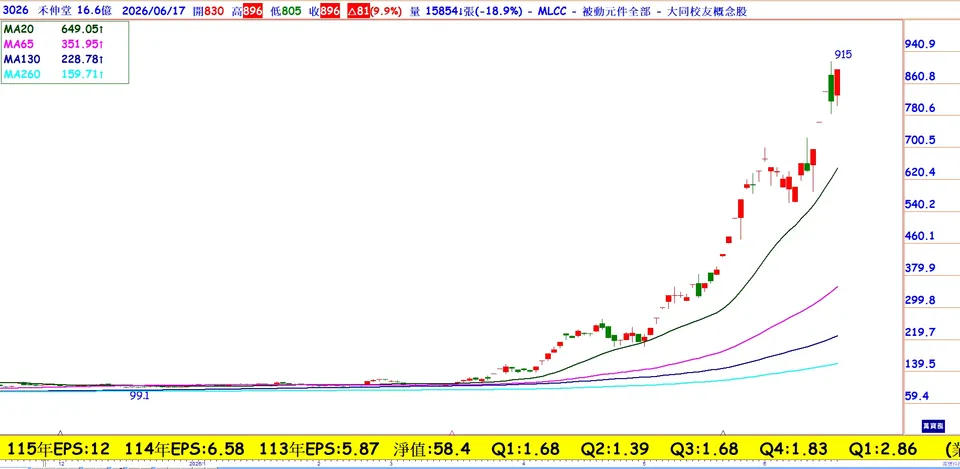Click the Q4:1.83 quarterly EPS
This screenshot has width=960, height=469.
click(x=794, y=449)
